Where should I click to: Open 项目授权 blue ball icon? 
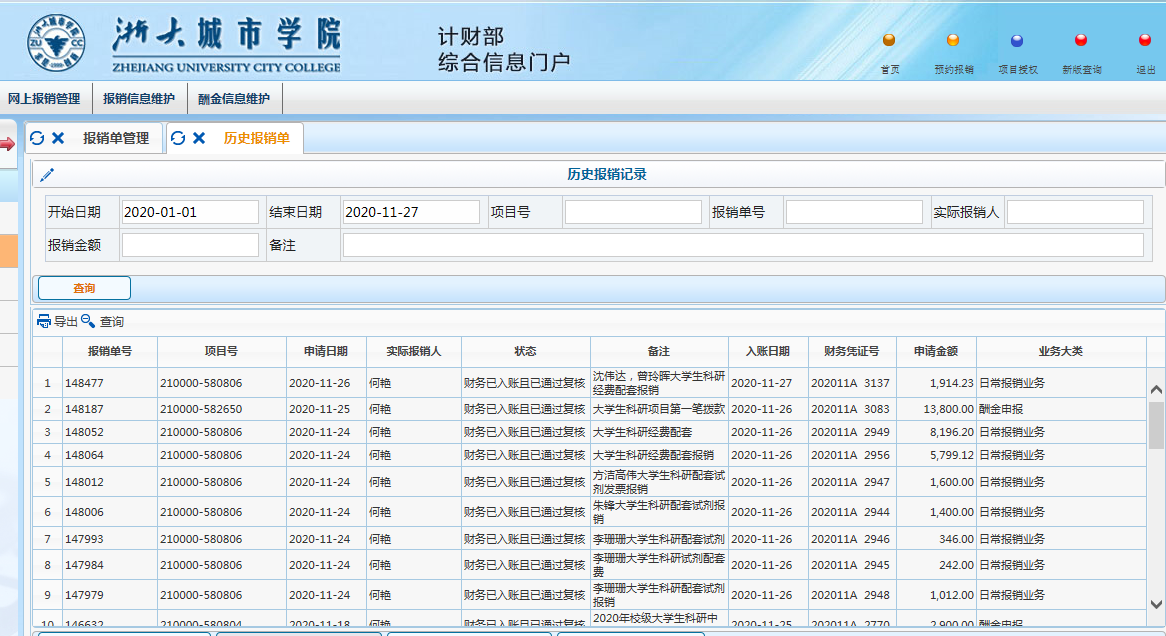1017,40
